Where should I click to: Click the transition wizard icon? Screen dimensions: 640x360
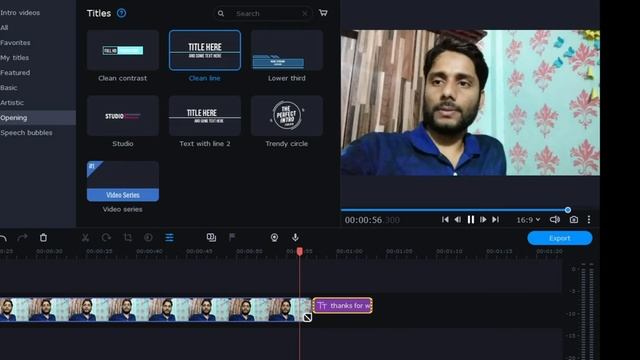[x=211, y=237]
